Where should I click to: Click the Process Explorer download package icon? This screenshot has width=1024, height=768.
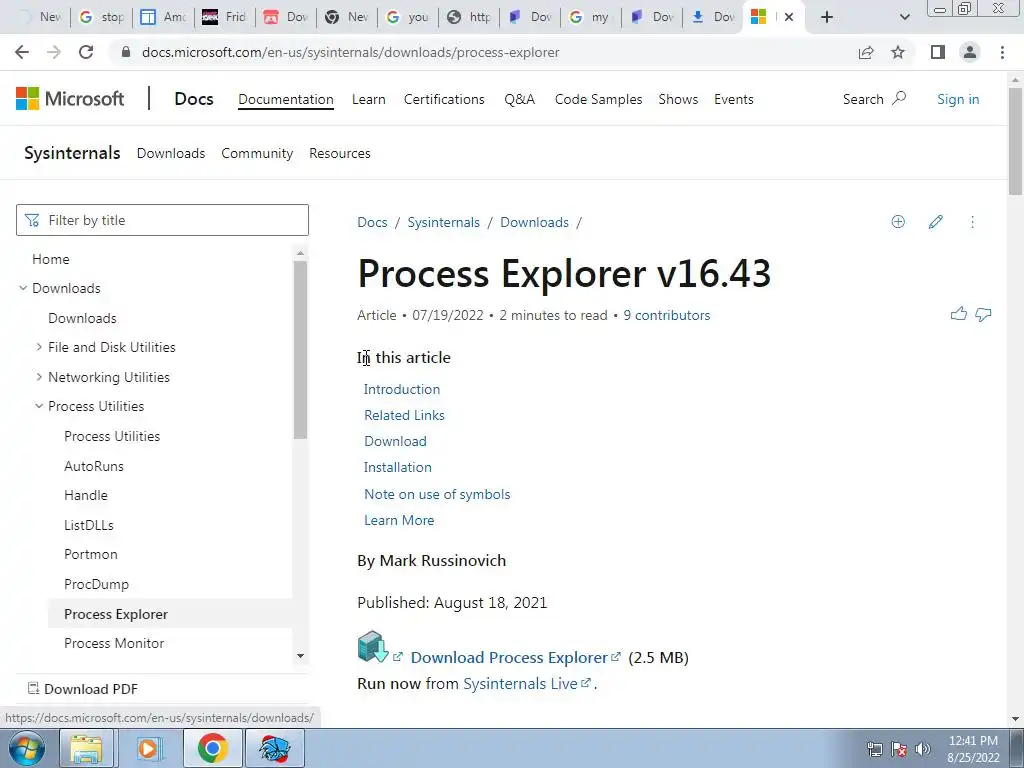pyautogui.click(x=373, y=647)
